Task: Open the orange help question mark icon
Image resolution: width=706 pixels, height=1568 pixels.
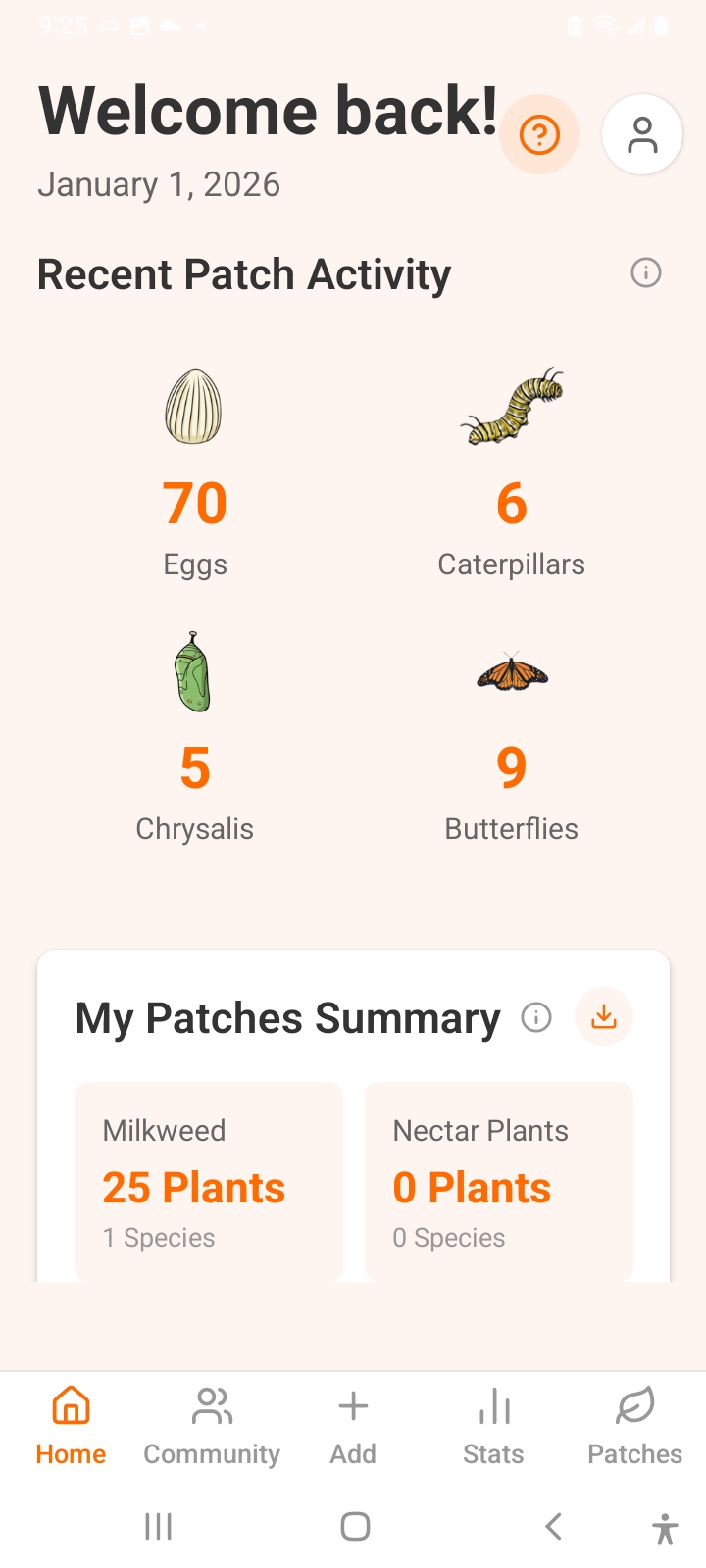Action: (539, 134)
